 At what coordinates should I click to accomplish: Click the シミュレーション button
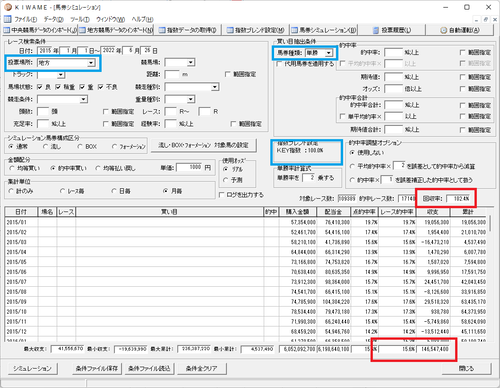coord(32,368)
